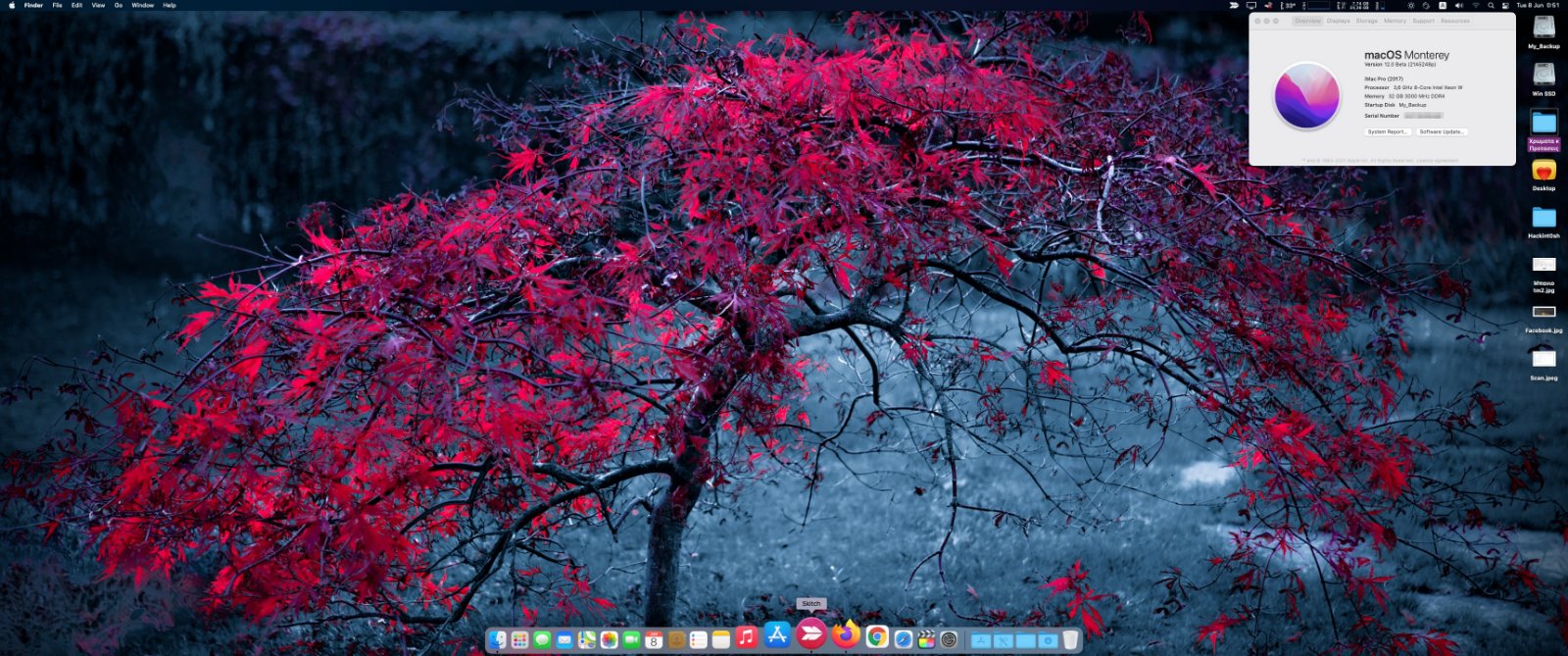Open Spotlight search in menu bar
Screen dimensions: 1568x656
[x=1491, y=5]
